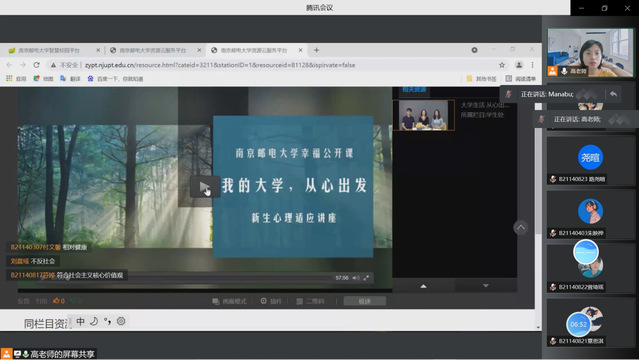Open the Chrome profile avatar icon
This screenshot has height=360, width=639.
[519, 65]
